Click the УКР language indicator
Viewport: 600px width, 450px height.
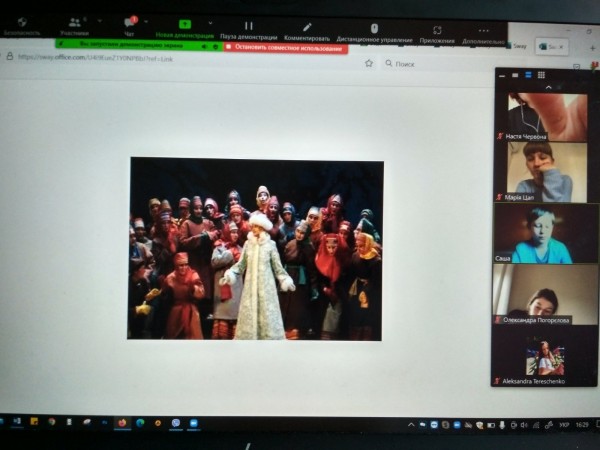click(x=564, y=425)
